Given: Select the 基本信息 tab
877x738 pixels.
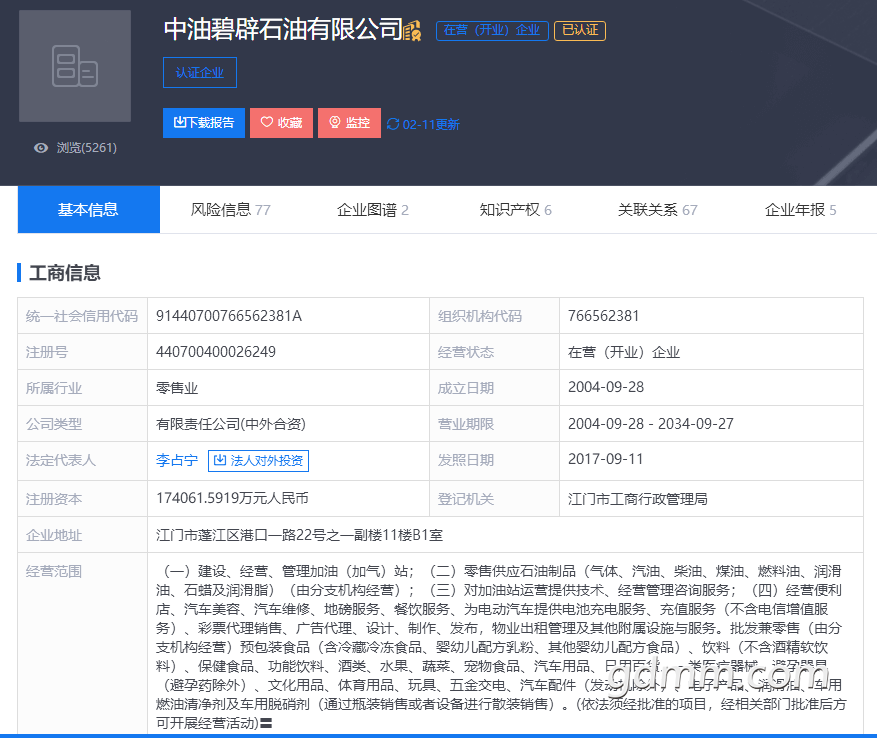Looking at the screenshot, I should click(x=89, y=209).
